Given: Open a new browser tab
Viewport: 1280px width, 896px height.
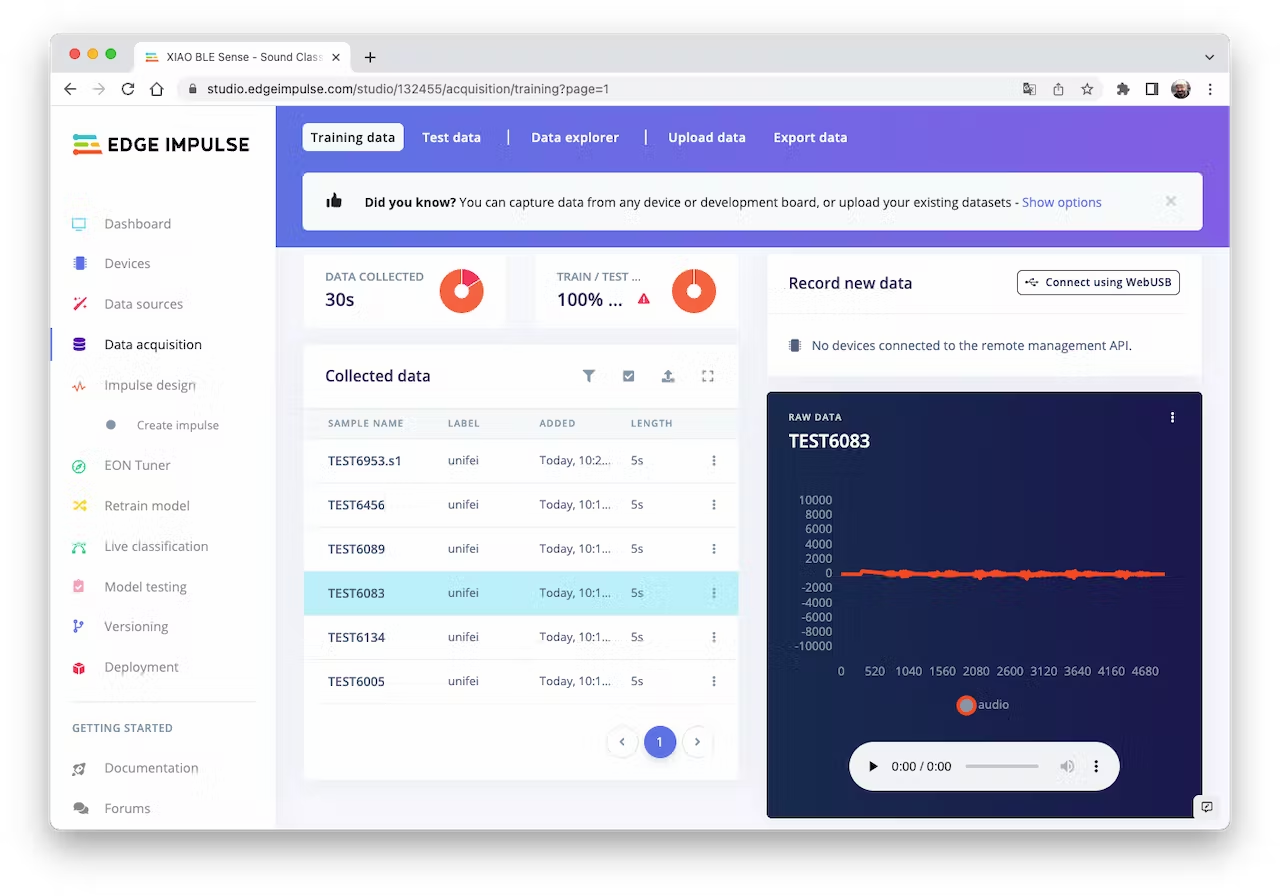Looking at the screenshot, I should (x=370, y=57).
